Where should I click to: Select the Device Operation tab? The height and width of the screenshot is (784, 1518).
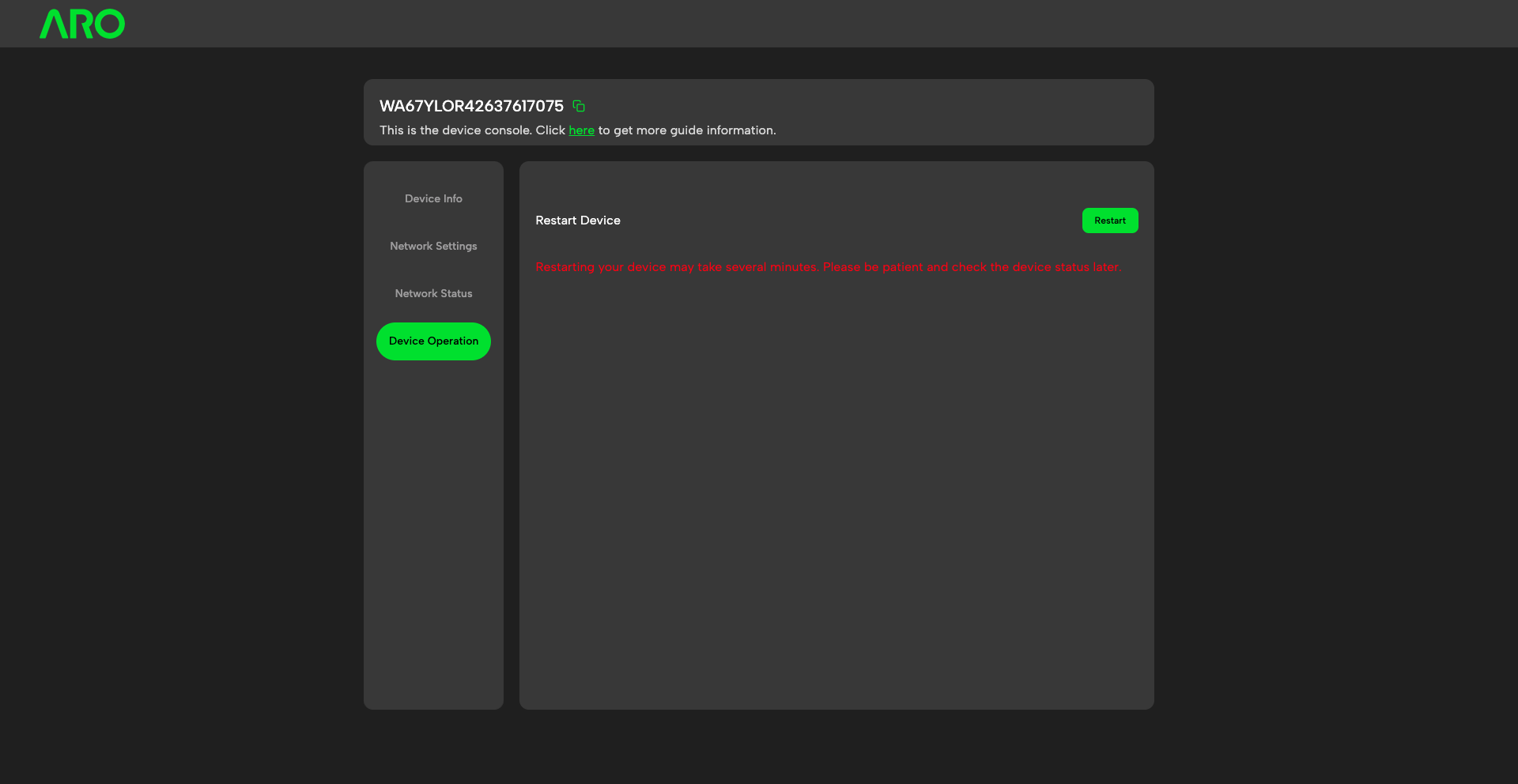pos(433,341)
